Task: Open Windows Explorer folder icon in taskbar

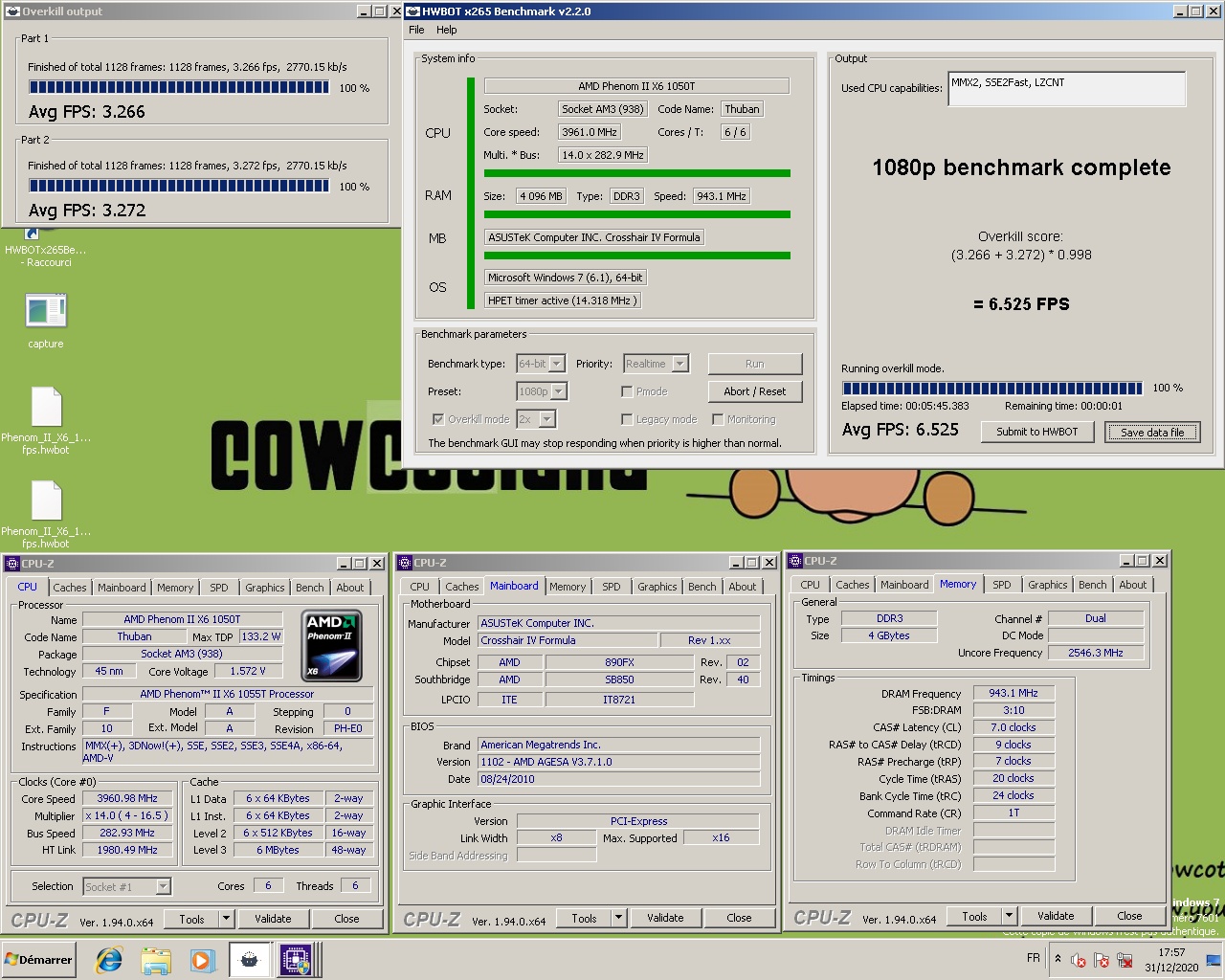Action: [x=155, y=960]
